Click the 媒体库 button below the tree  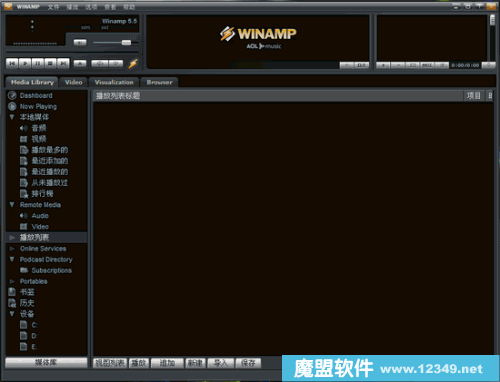point(46,362)
